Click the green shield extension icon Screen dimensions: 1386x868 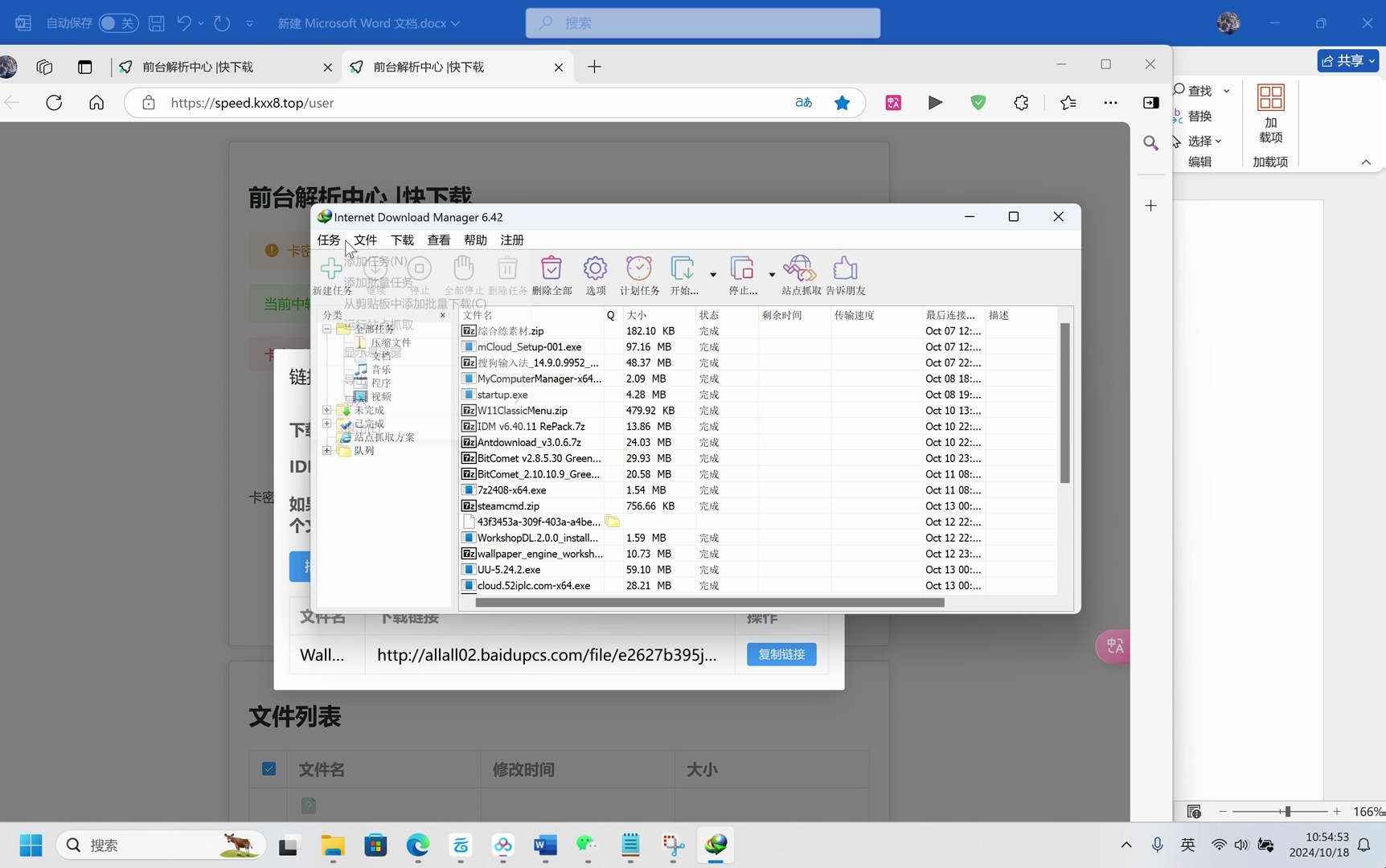(x=978, y=103)
